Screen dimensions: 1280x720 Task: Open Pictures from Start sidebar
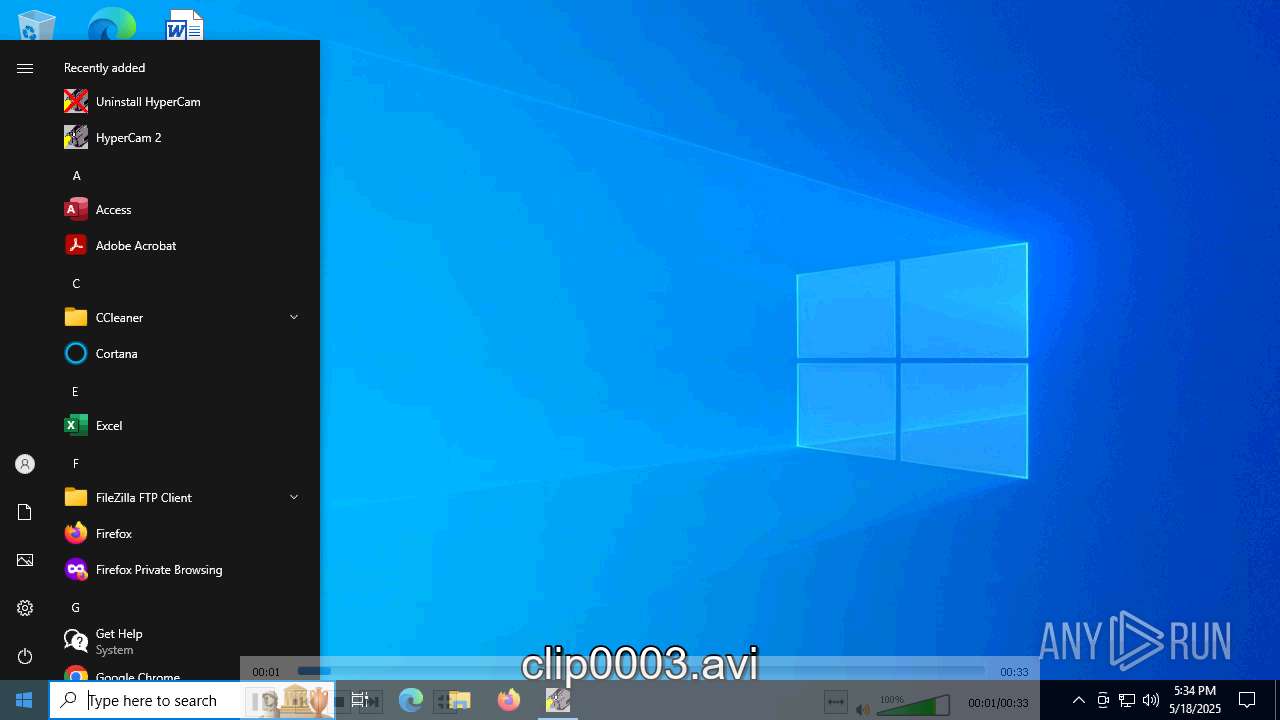[25, 560]
